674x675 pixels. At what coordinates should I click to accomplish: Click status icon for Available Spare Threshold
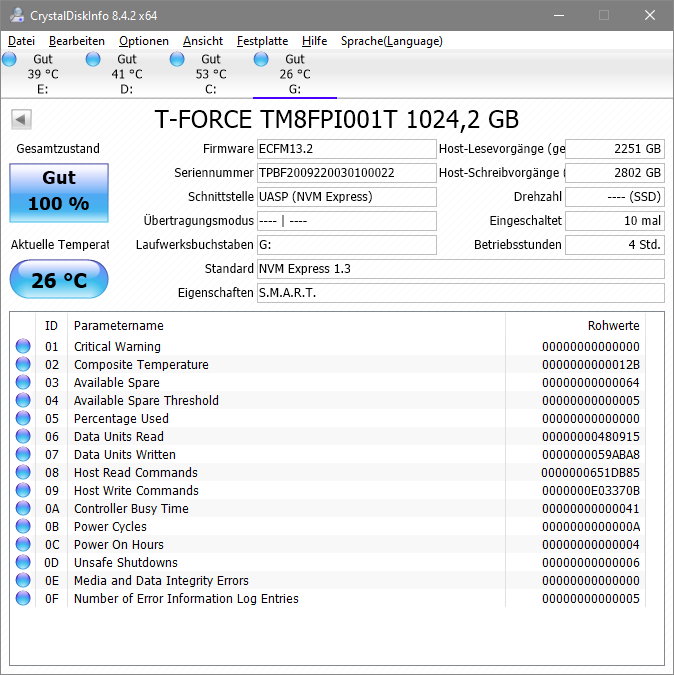coord(23,400)
